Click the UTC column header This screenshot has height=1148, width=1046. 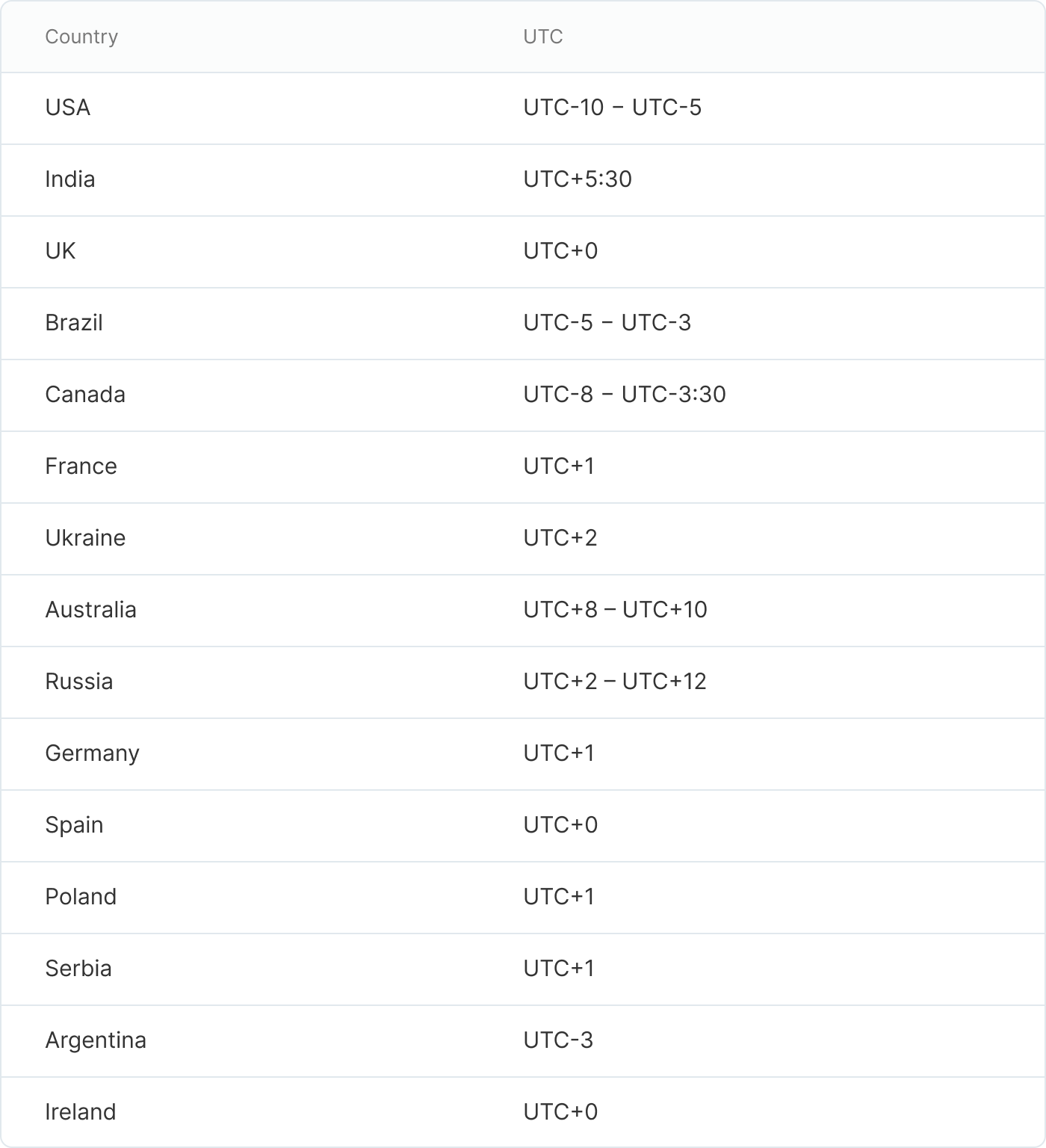pos(543,37)
